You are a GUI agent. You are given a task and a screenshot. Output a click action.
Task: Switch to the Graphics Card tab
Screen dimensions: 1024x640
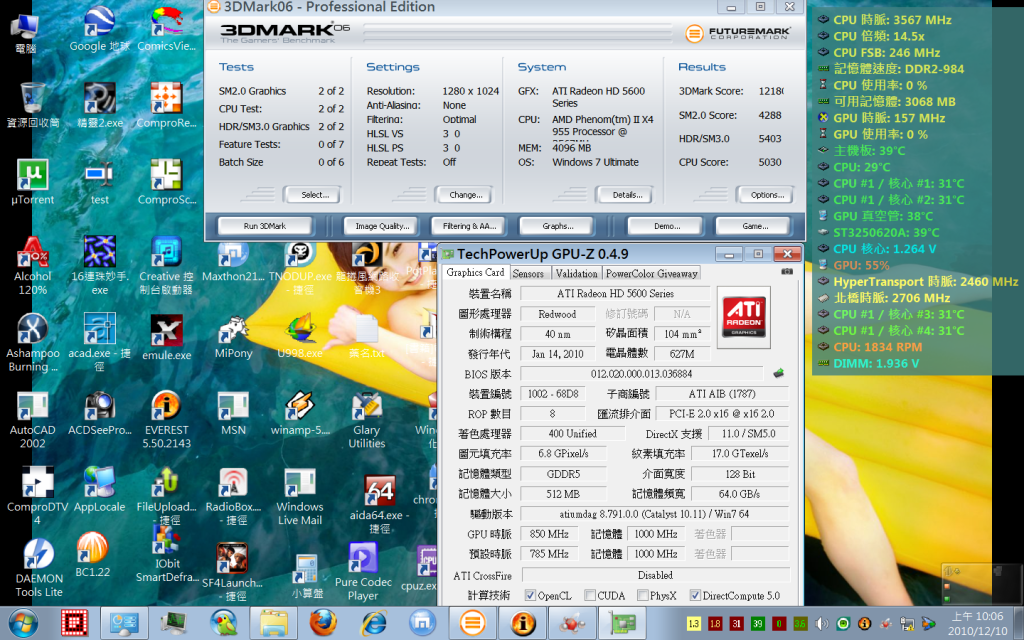(475, 272)
